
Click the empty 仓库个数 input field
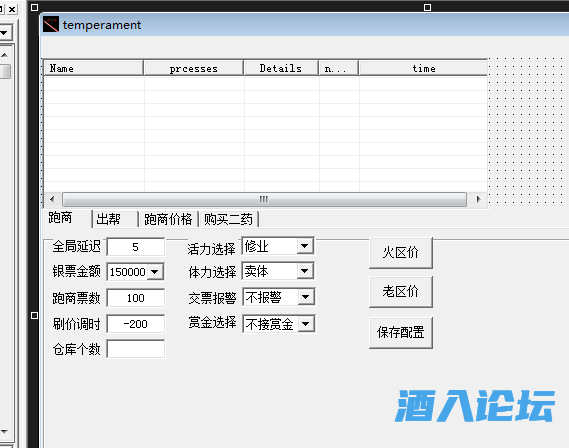coord(136,349)
